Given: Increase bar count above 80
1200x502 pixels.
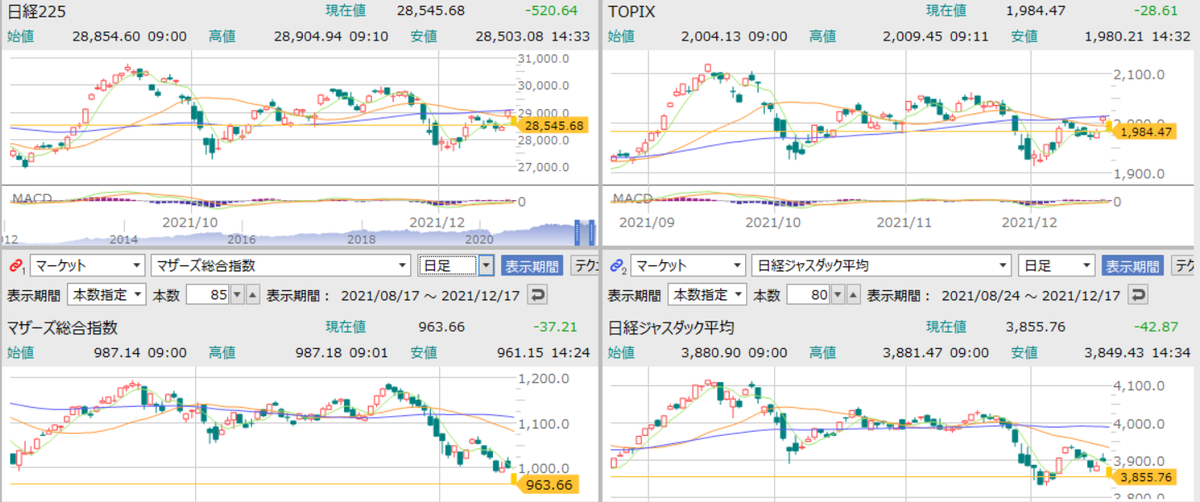Looking at the screenshot, I should (851, 296).
